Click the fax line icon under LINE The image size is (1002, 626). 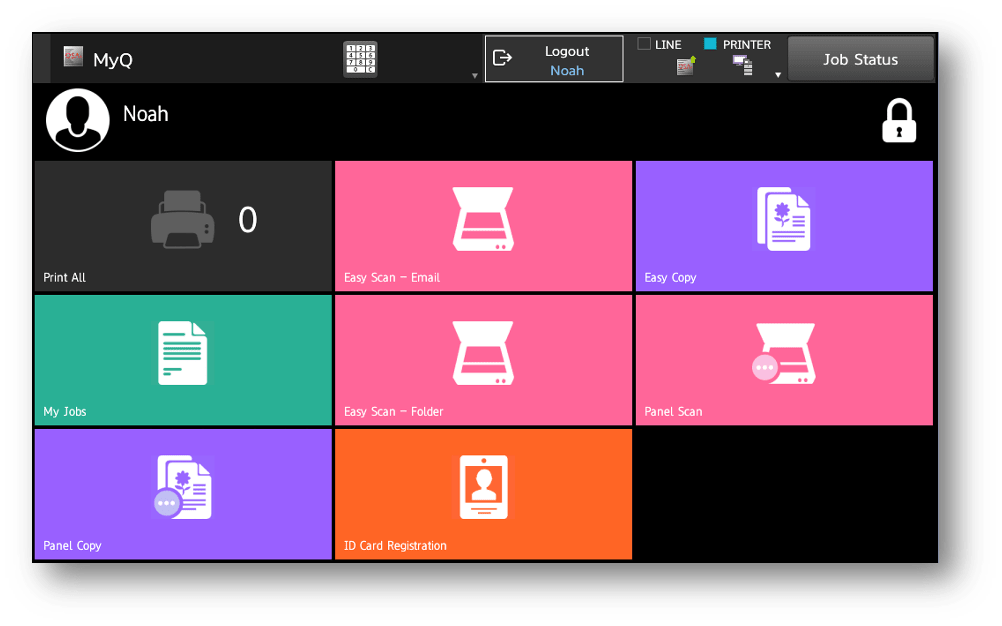pyautogui.click(x=686, y=66)
